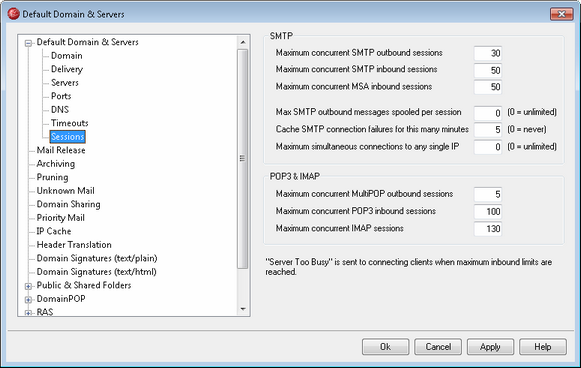581x368 pixels.
Task: Open the Timeouts settings page
Action: [x=70, y=123]
